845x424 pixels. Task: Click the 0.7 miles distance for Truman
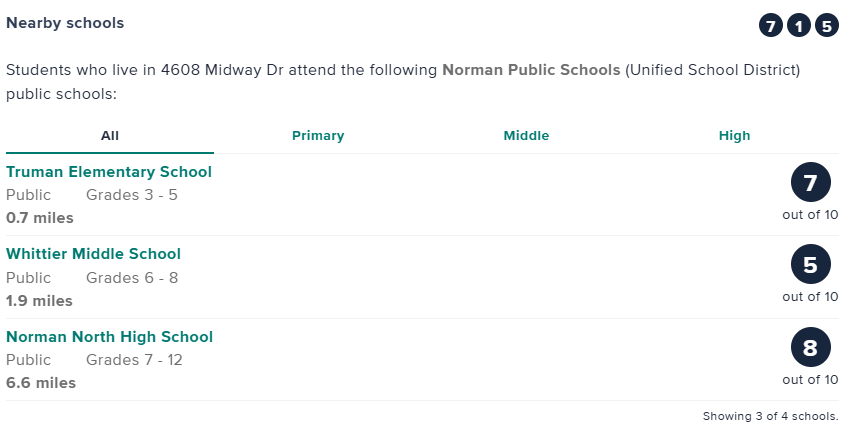tap(40, 217)
